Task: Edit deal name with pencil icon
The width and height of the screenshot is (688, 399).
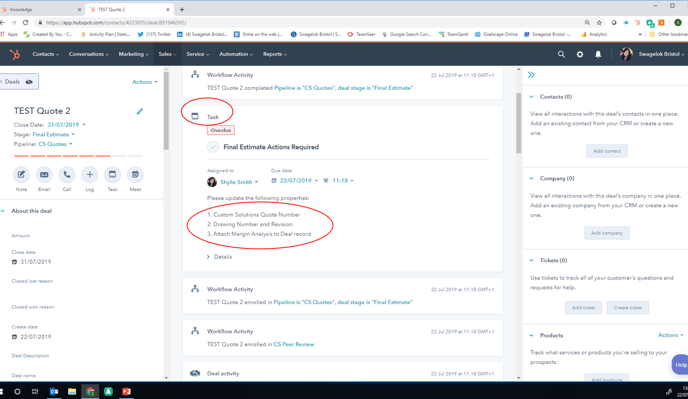Action: (140, 111)
